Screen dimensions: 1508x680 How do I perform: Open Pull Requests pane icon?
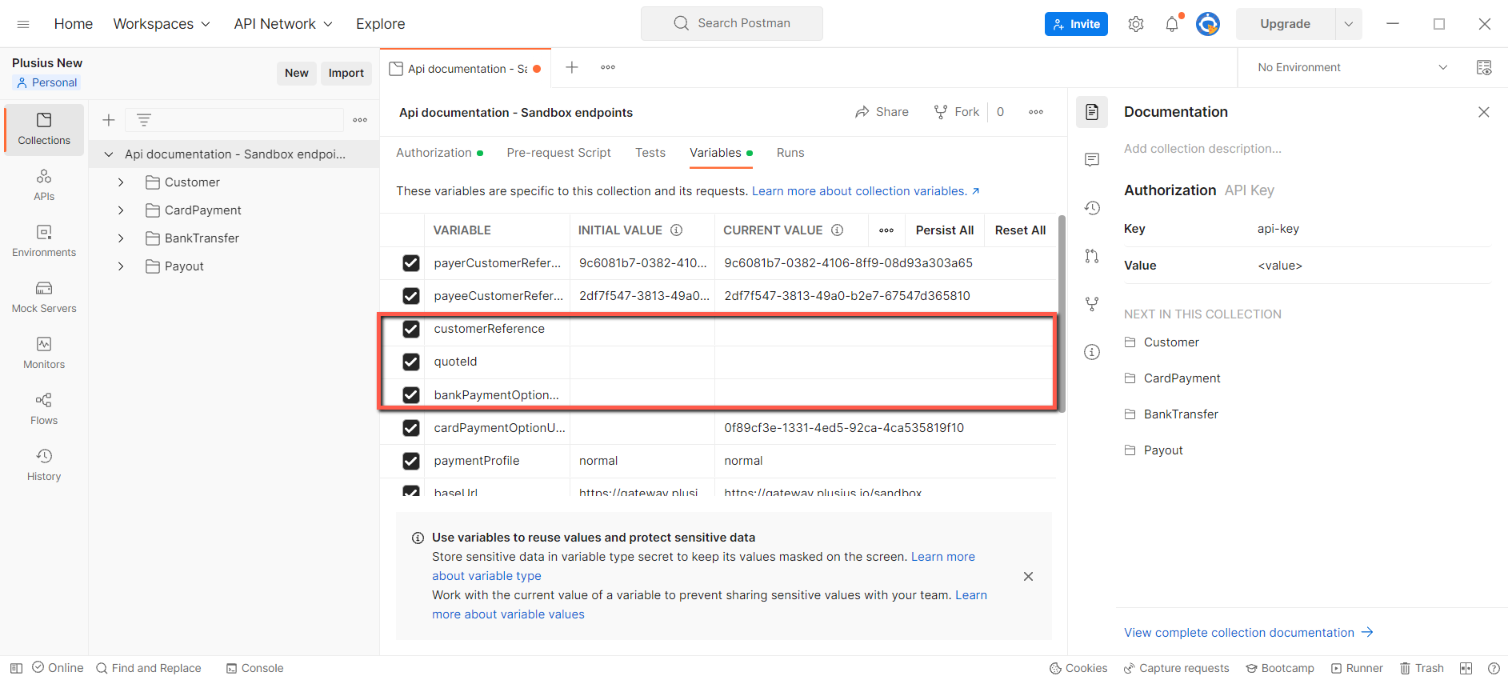(x=1092, y=256)
